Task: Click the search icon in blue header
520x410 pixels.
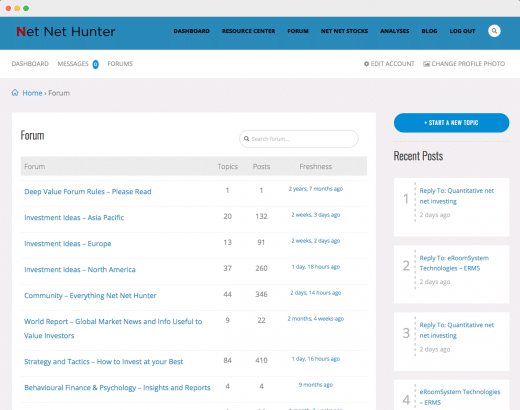Action: tap(494, 31)
